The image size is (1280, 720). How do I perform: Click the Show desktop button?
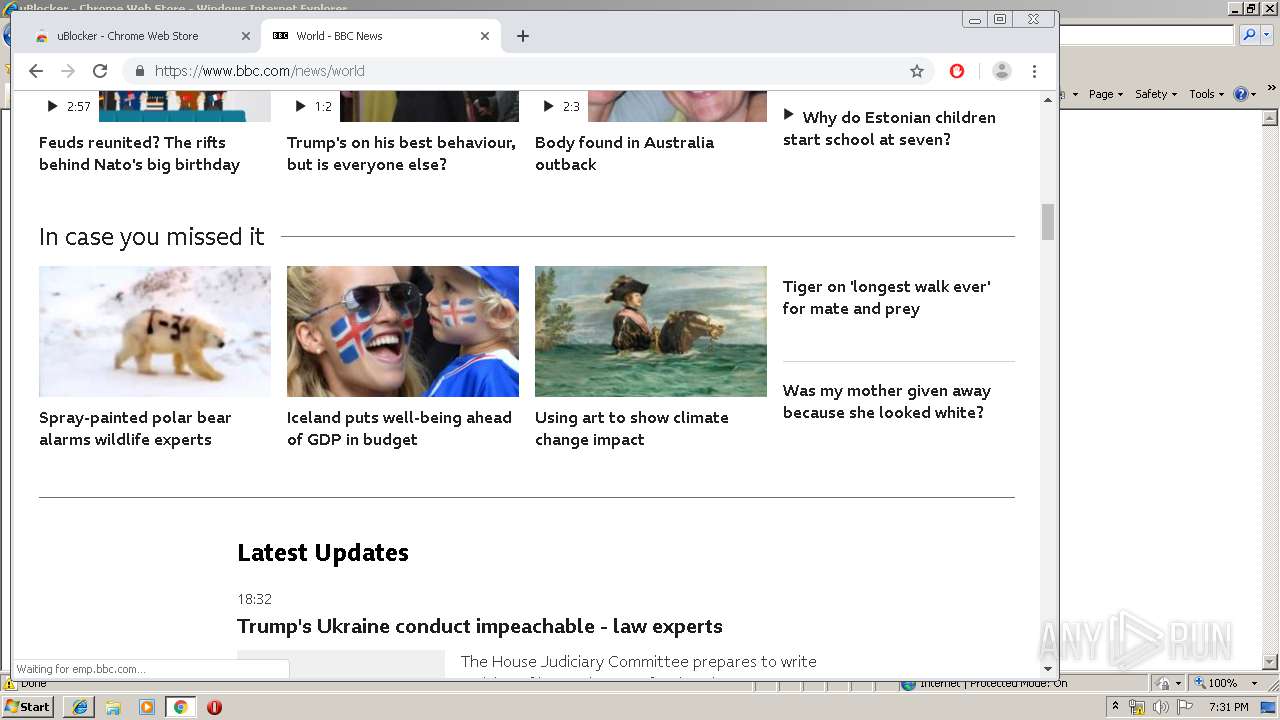(1270, 707)
